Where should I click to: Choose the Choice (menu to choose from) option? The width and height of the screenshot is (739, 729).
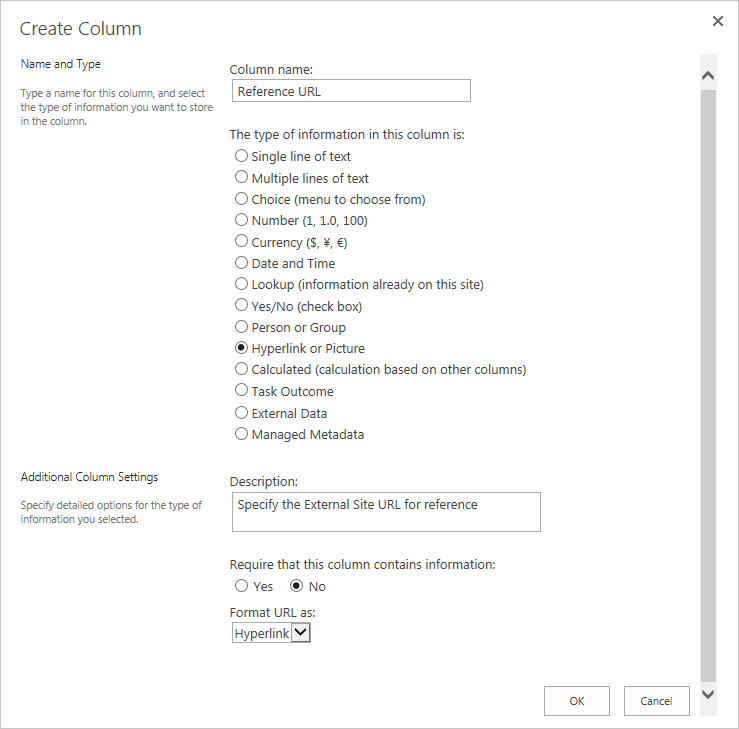click(x=241, y=198)
